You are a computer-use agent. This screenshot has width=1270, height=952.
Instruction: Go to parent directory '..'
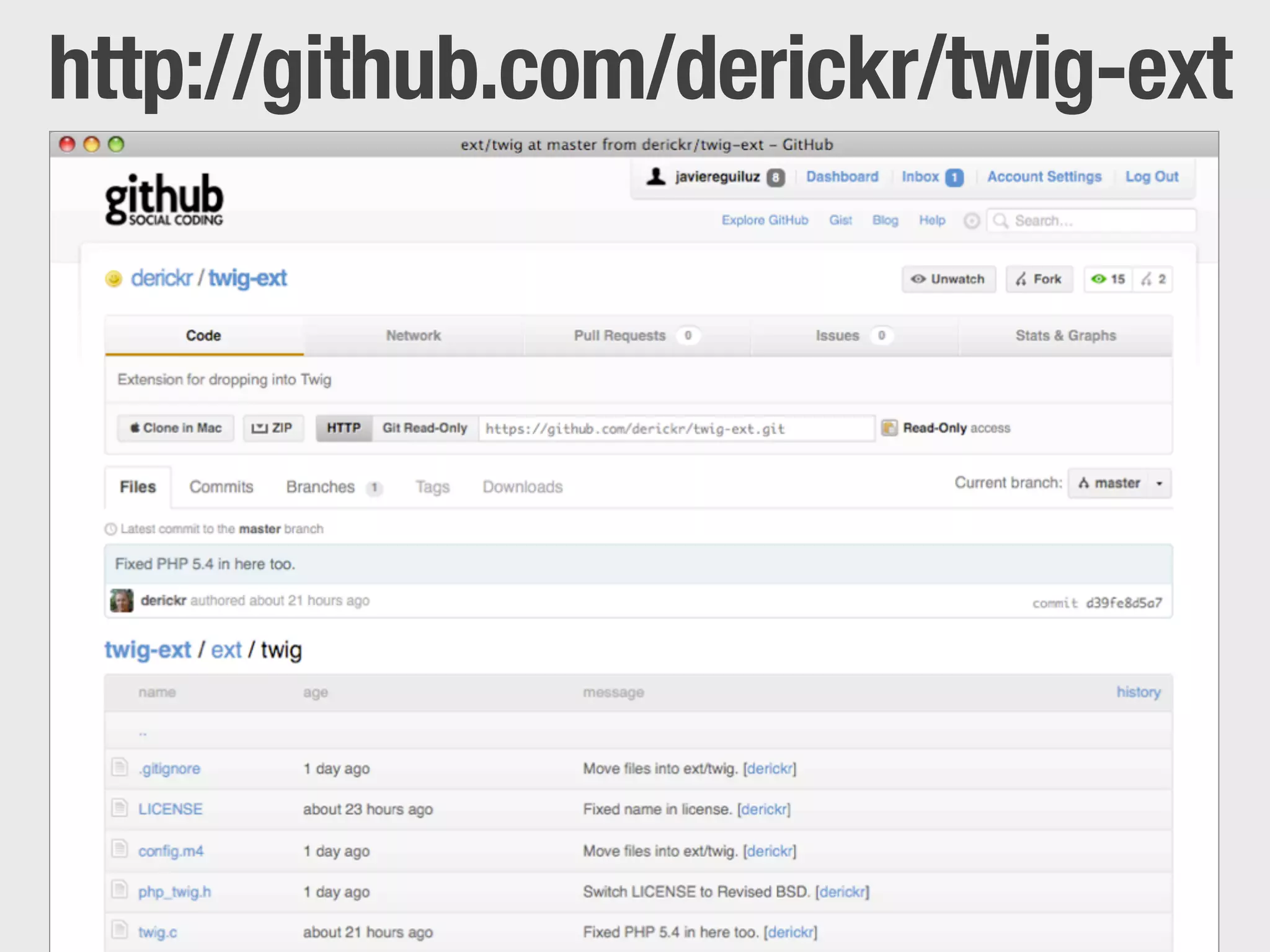tap(143, 733)
